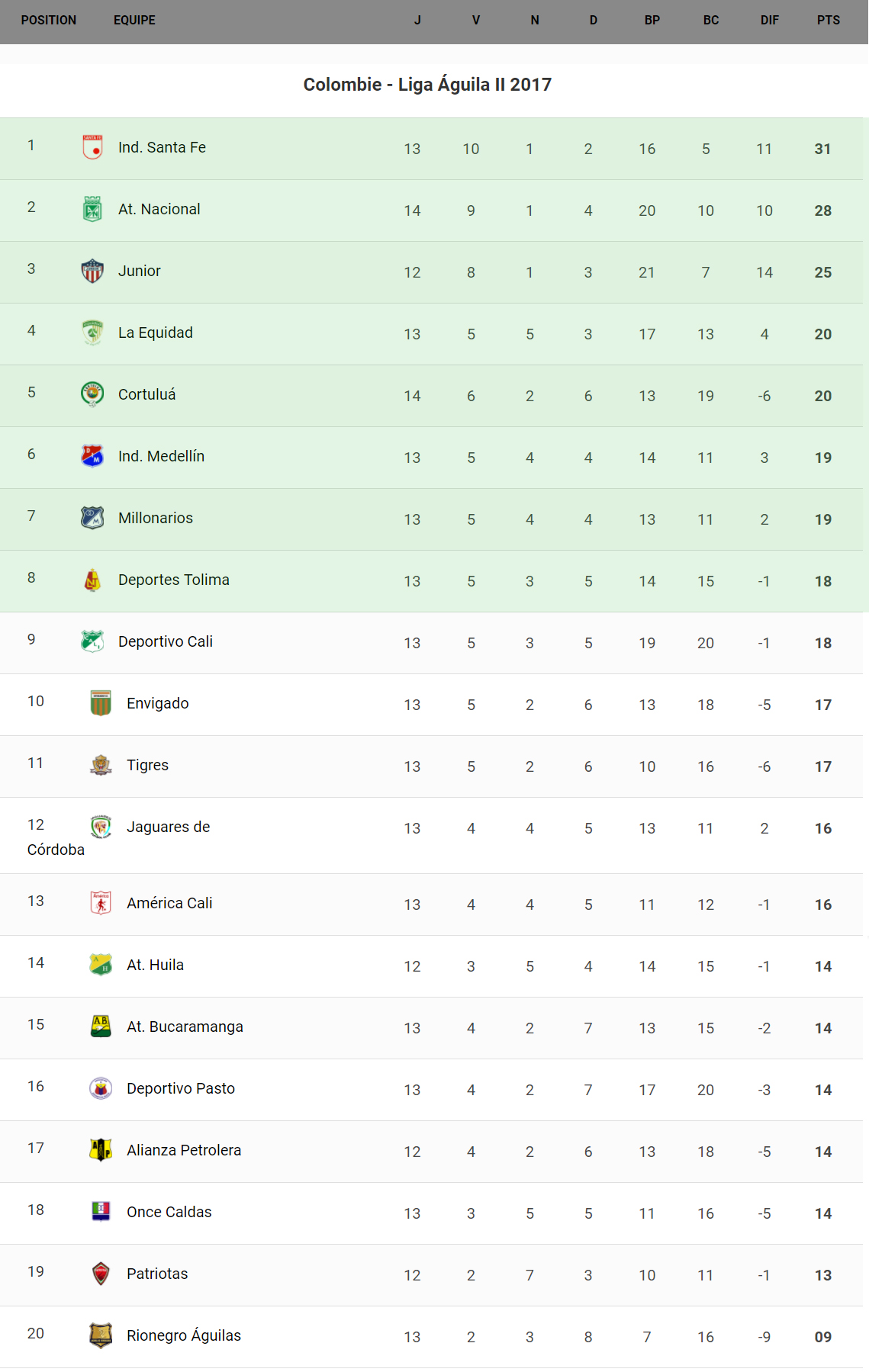869x1372 pixels.
Task: Click the PTS column header
Action: tap(828, 21)
